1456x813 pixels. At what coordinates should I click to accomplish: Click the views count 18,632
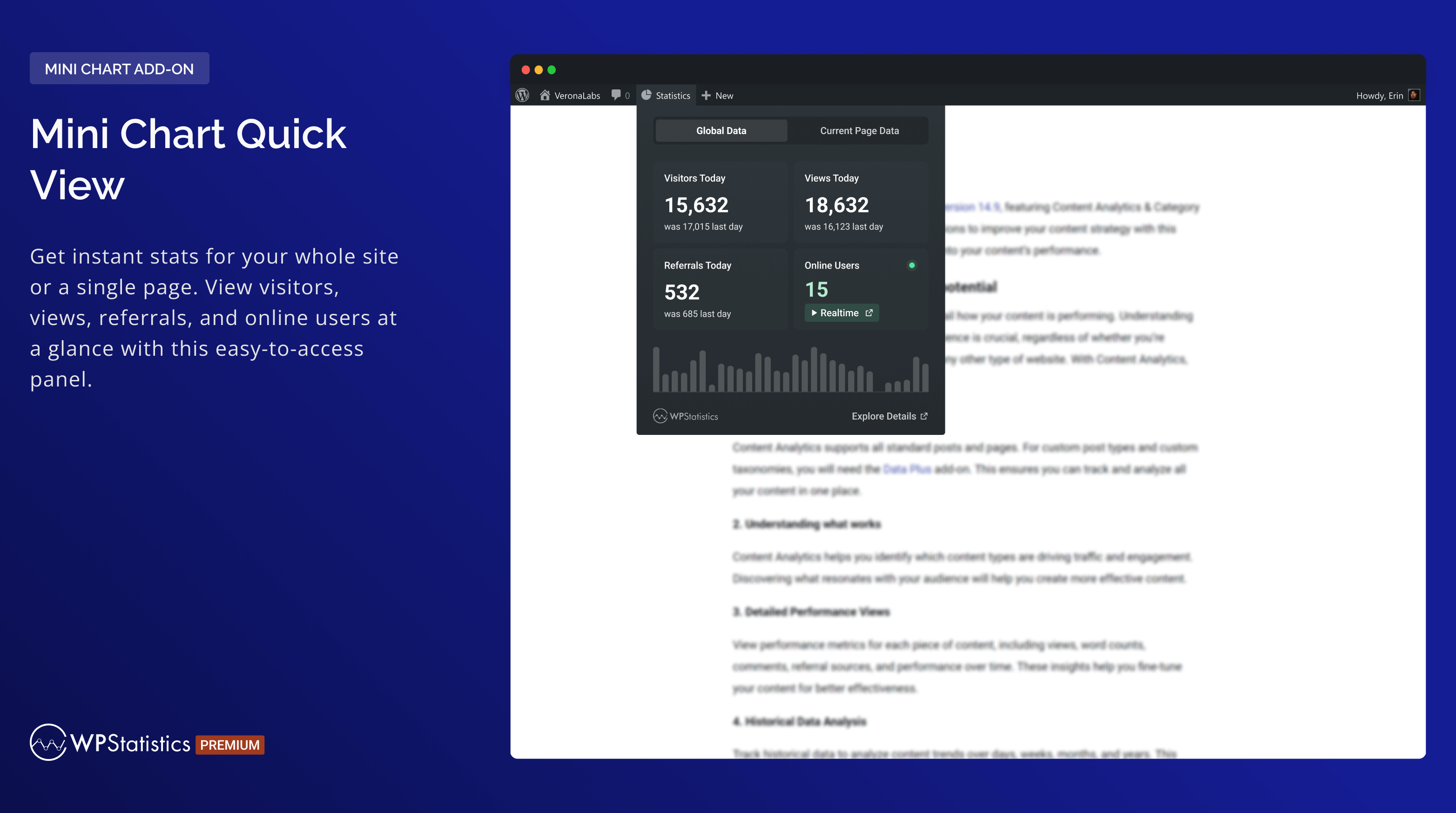pyautogui.click(x=836, y=205)
